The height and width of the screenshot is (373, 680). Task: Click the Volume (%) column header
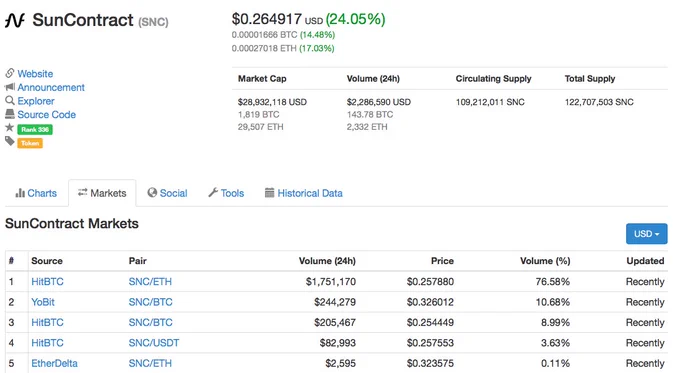(545, 261)
